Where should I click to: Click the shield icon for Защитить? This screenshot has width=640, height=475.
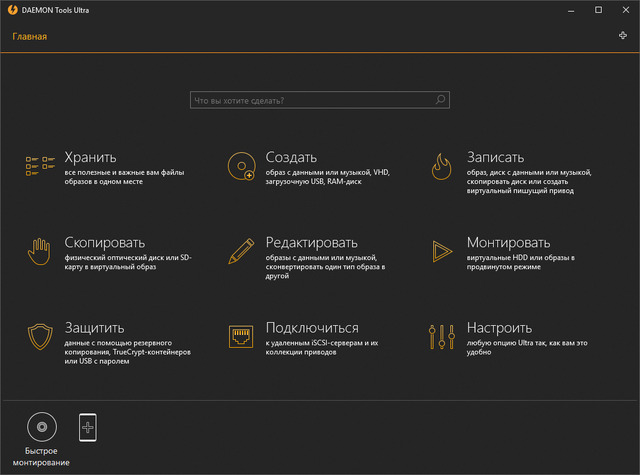(40, 336)
